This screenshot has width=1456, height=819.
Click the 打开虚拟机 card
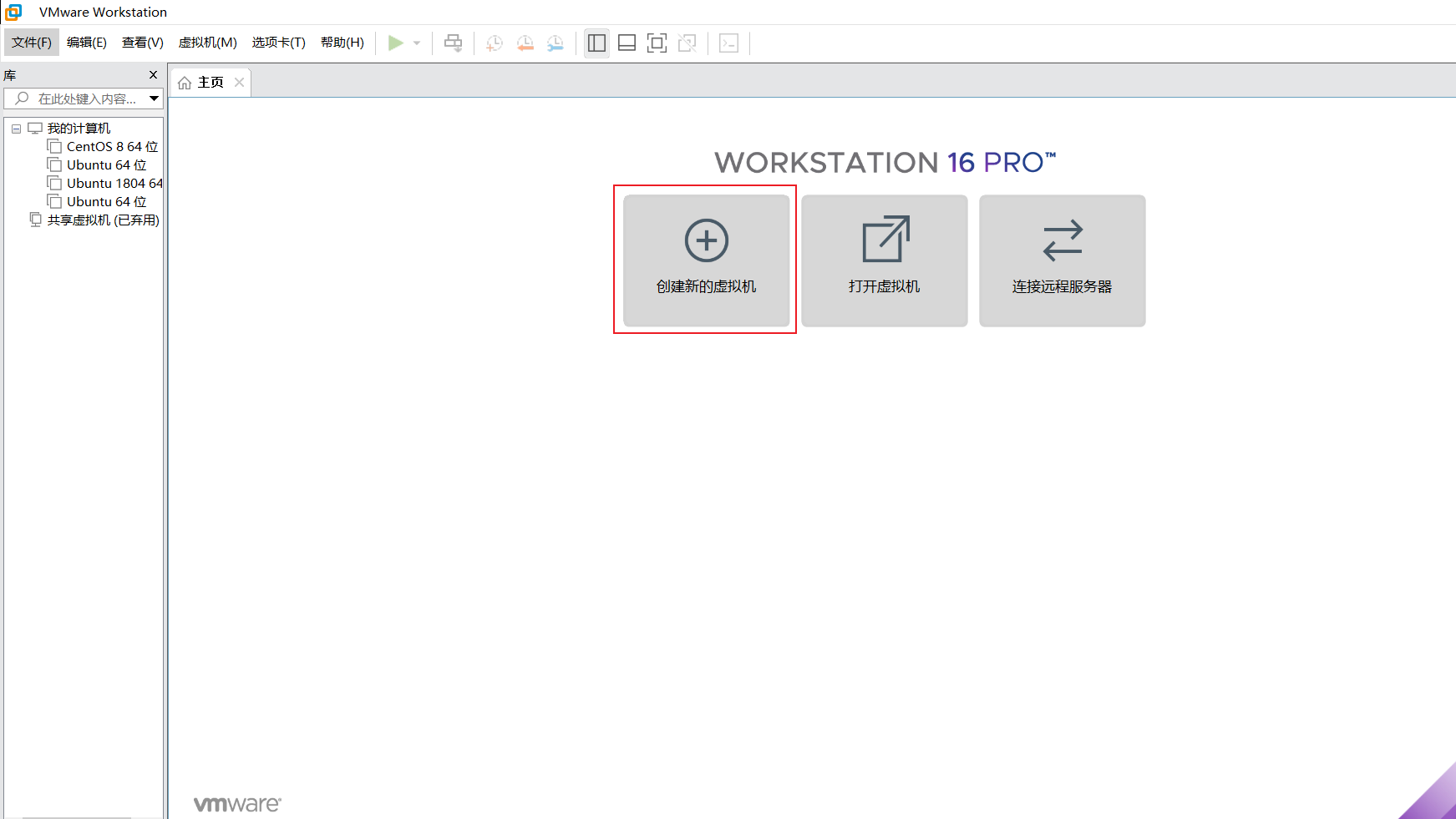(885, 260)
